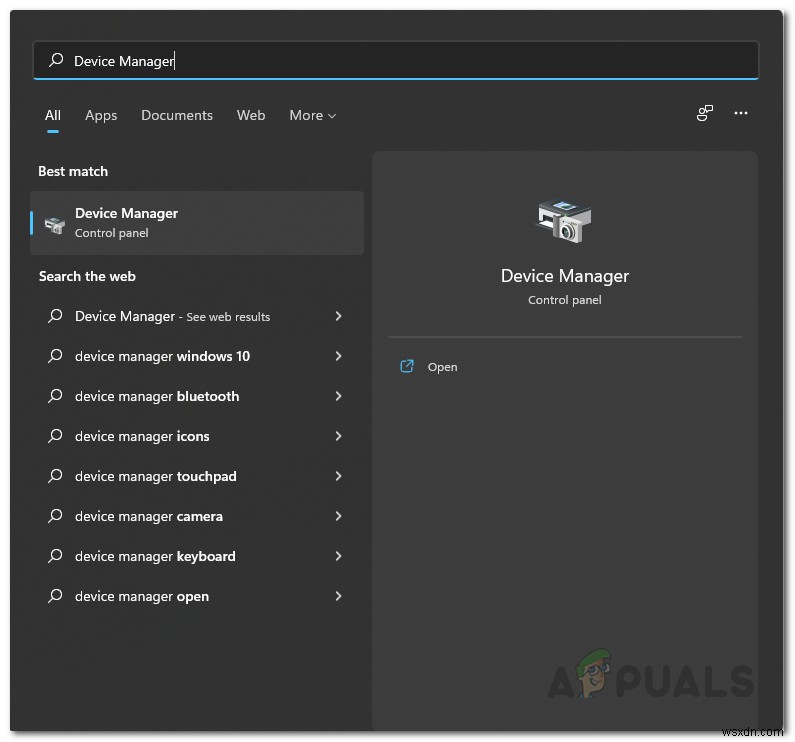The image size is (795, 742).
Task: Click the 'Device Manager' title in preview pane
Action: [565, 276]
